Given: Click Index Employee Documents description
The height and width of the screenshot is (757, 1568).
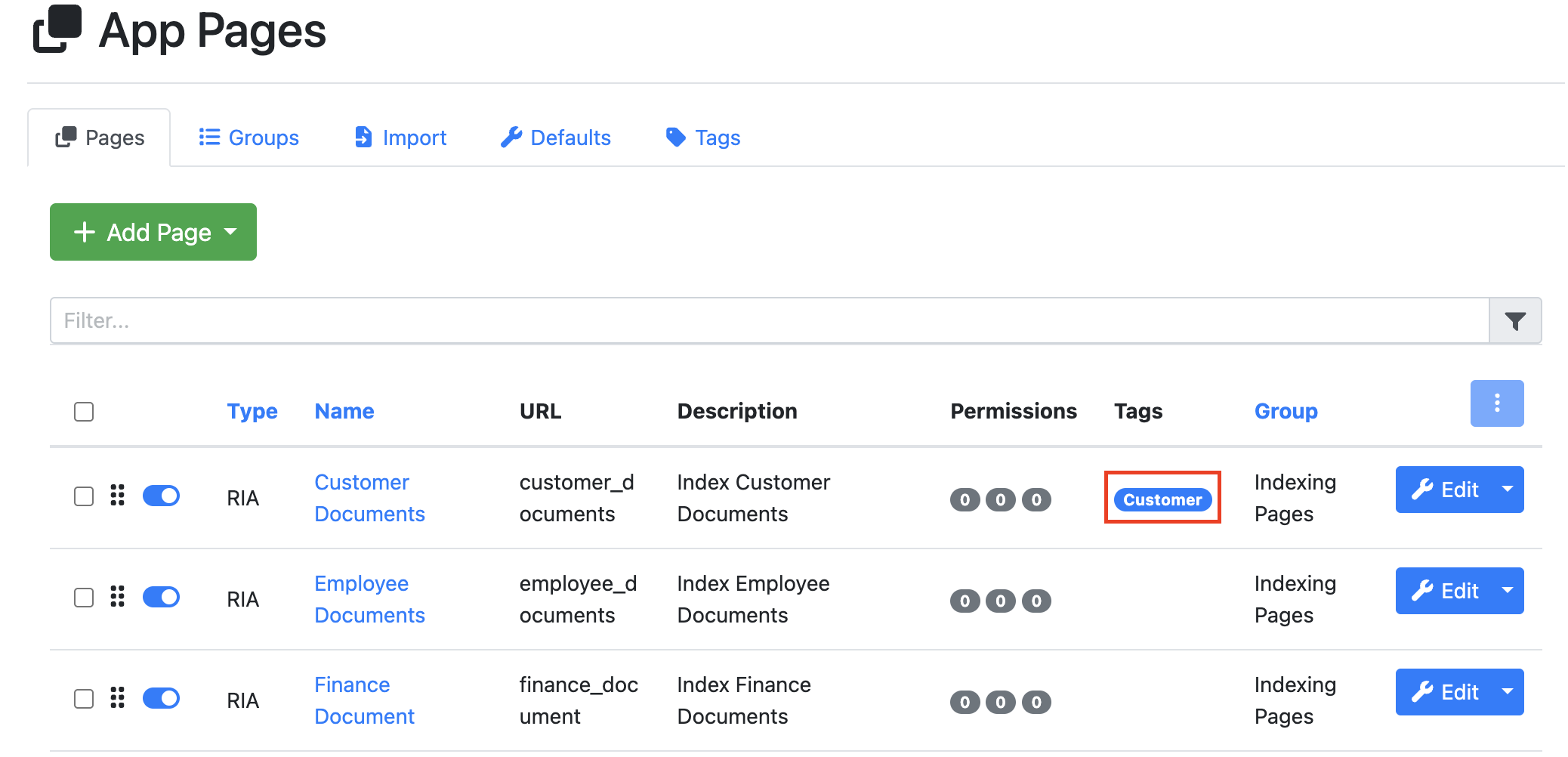Looking at the screenshot, I should click(x=753, y=599).
